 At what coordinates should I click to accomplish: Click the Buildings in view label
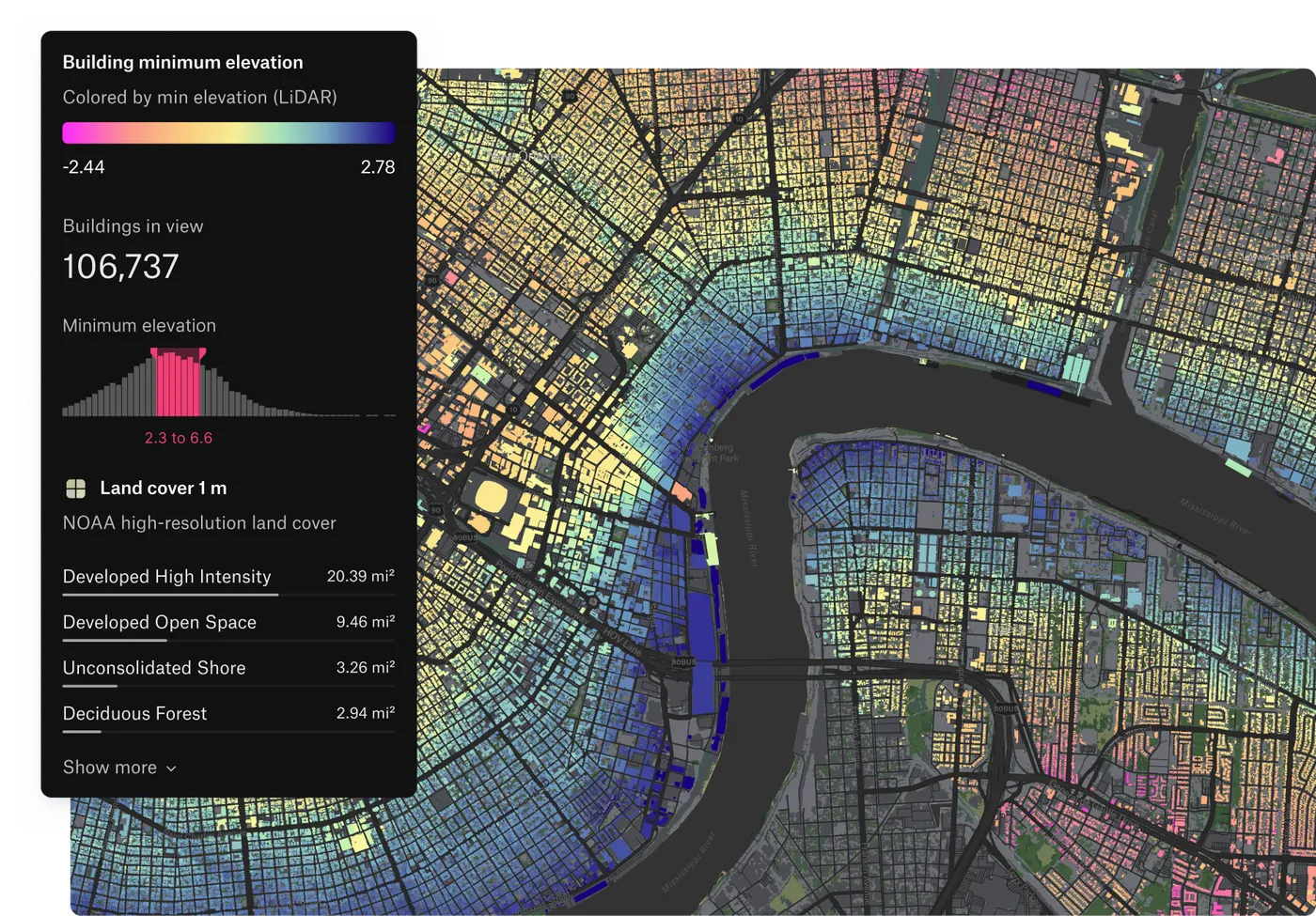[x=133, y=226]
